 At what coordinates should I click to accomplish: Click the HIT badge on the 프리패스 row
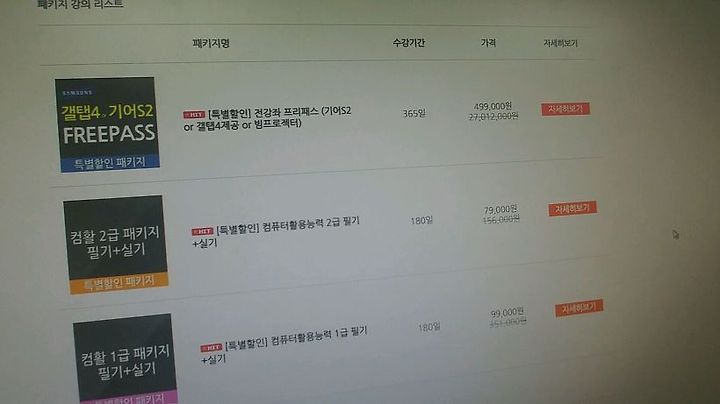point(194,114)
